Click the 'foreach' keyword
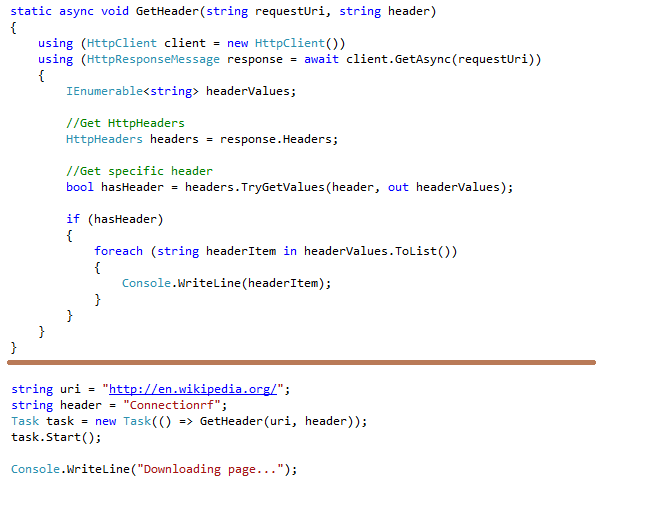Viewport: 653px width, 512px height. pos(118,251)
